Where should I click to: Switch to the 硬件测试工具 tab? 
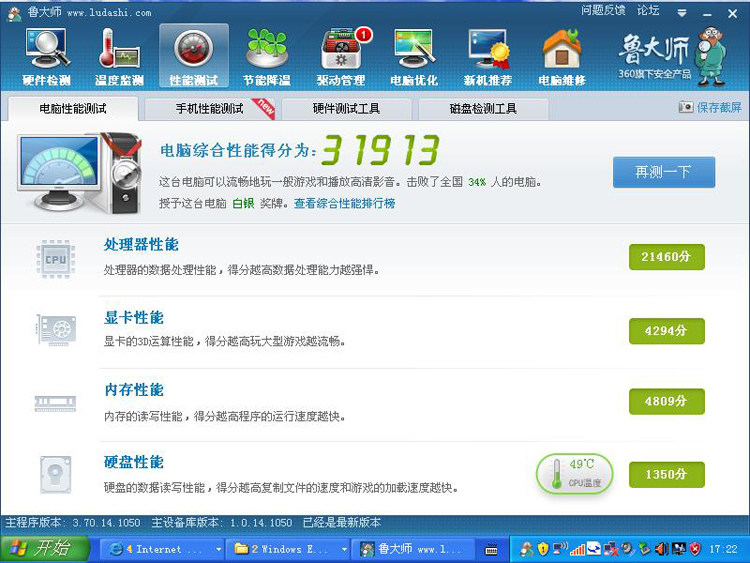click(346, 109)
